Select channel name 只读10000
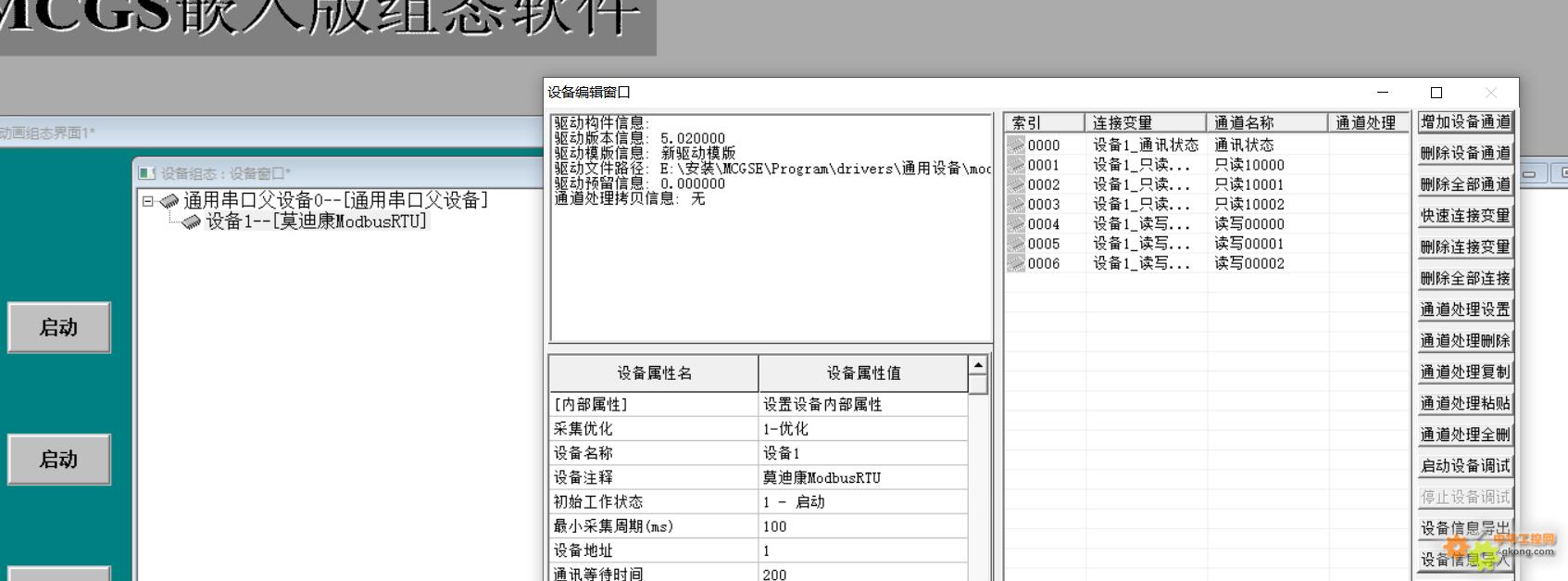This screenshot has height=581, width=1568. [1249, 165]
